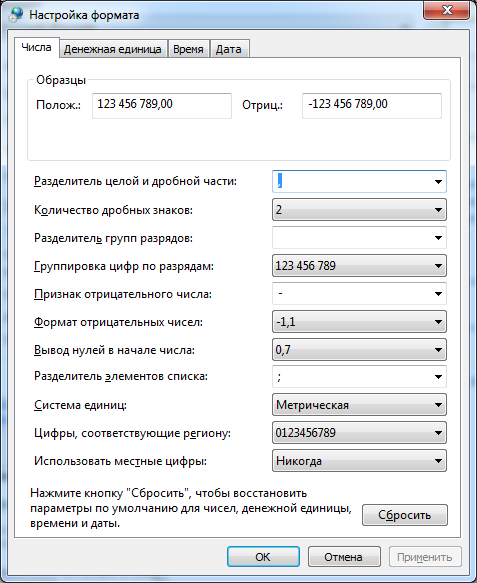Viewport: 477px width, 583px height.
Task: Expand Признак отрицательного числа combo box
Action: point(360,294)
